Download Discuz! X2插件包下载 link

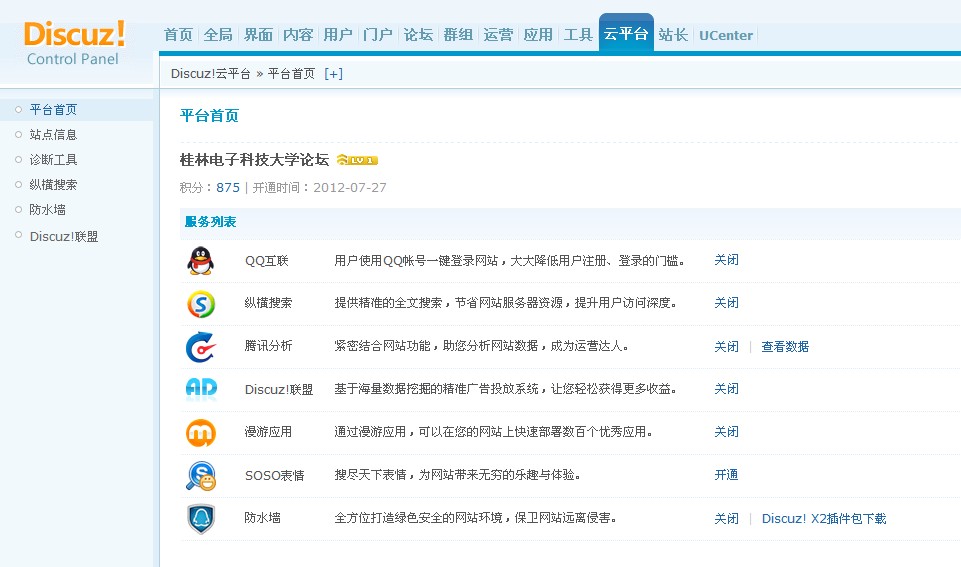(x=824, y=519)
